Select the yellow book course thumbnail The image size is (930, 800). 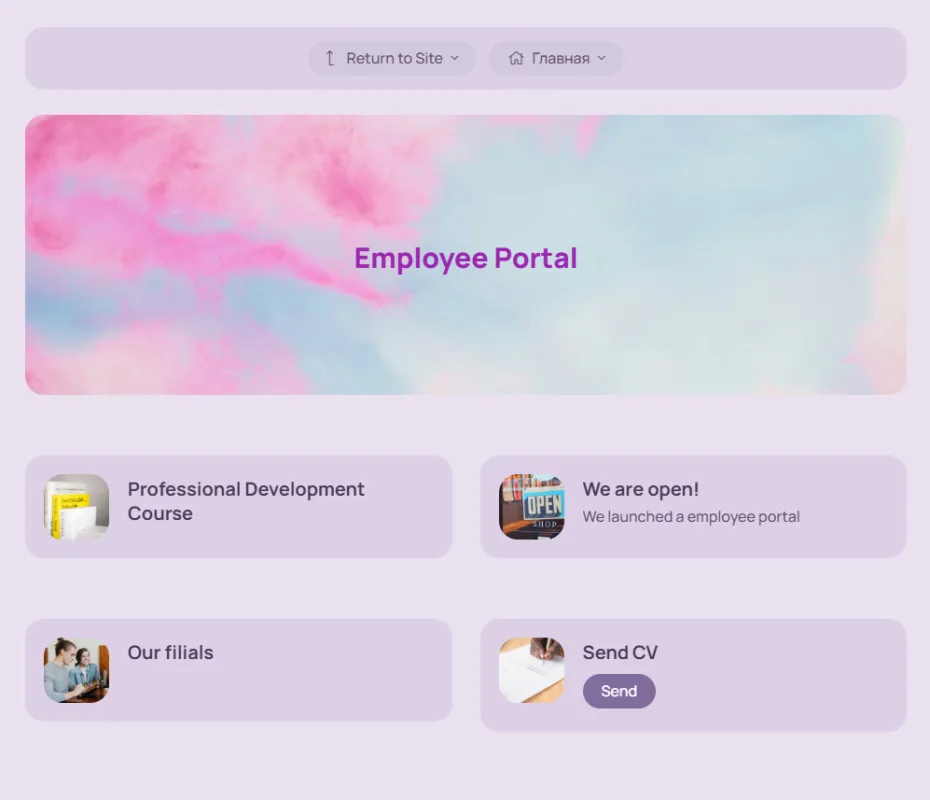point(77,506)
